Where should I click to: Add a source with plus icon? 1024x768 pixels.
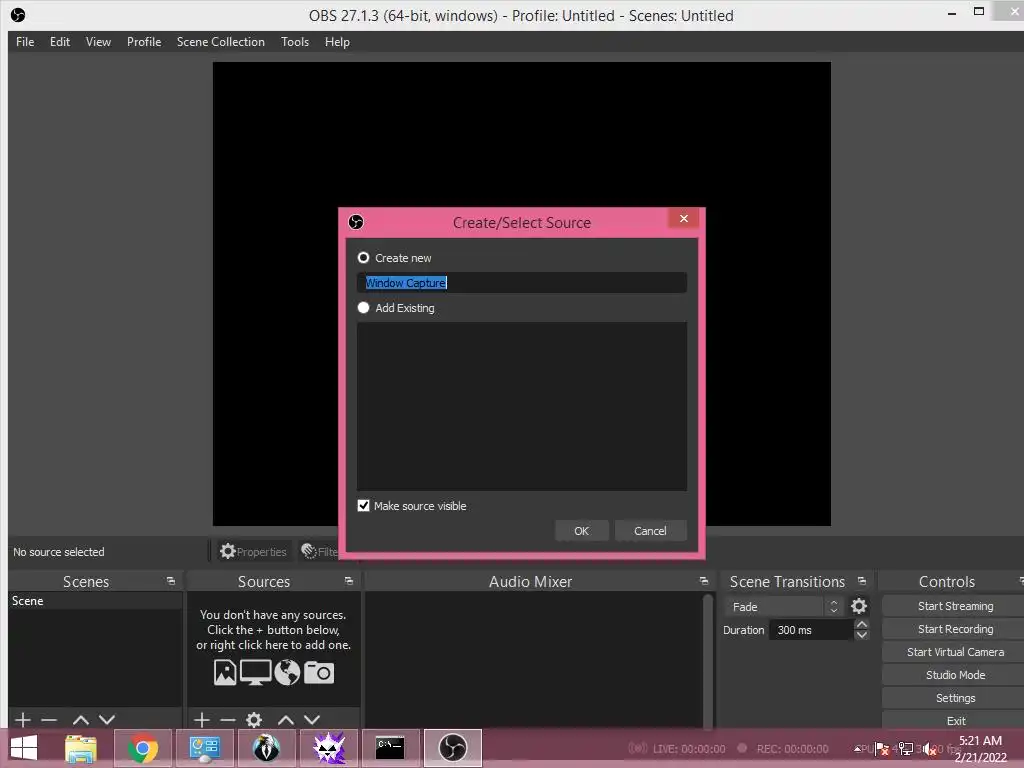202,720
